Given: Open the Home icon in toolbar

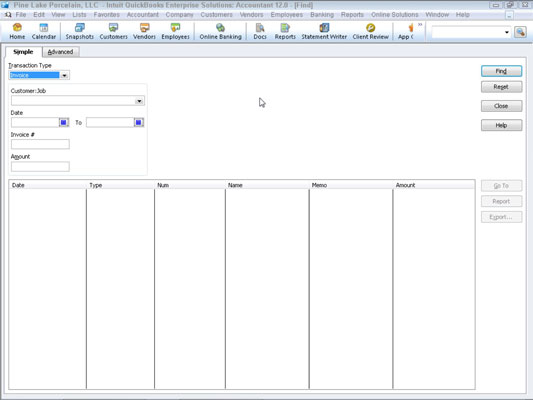Looking at the screenshot, I should pyautogui.click(x=17, y=31).
